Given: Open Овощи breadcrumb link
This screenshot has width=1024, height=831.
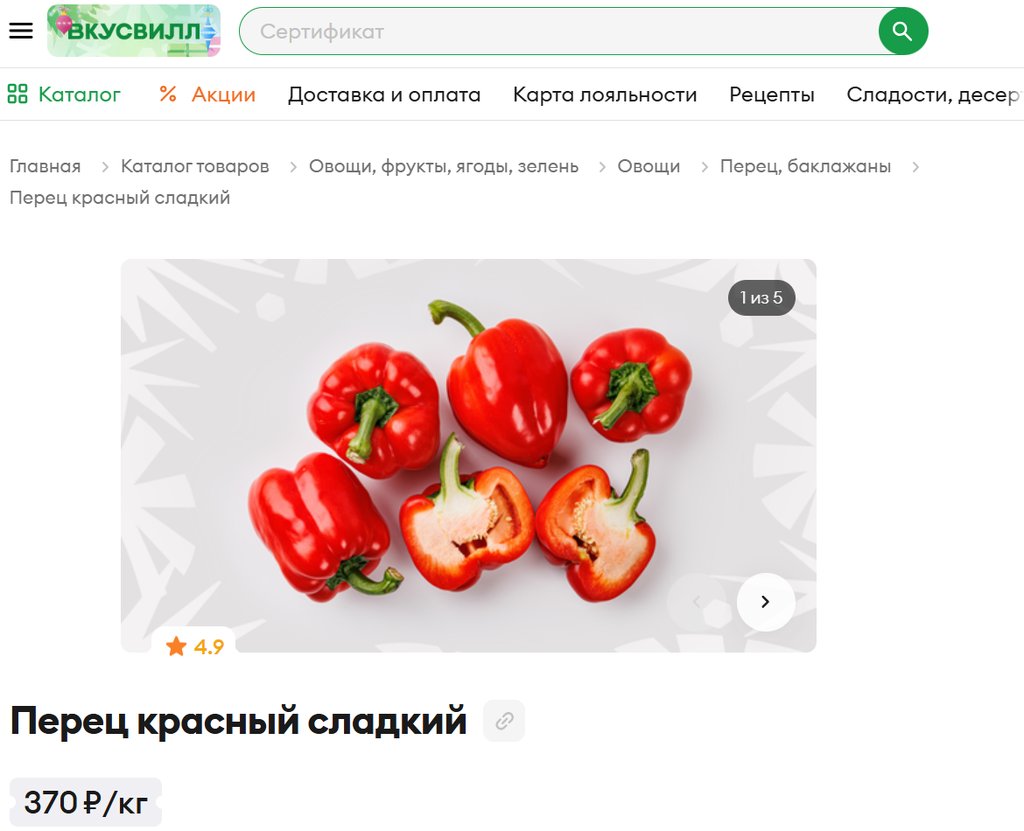Looking at the screenshot, I should [648, 167].
